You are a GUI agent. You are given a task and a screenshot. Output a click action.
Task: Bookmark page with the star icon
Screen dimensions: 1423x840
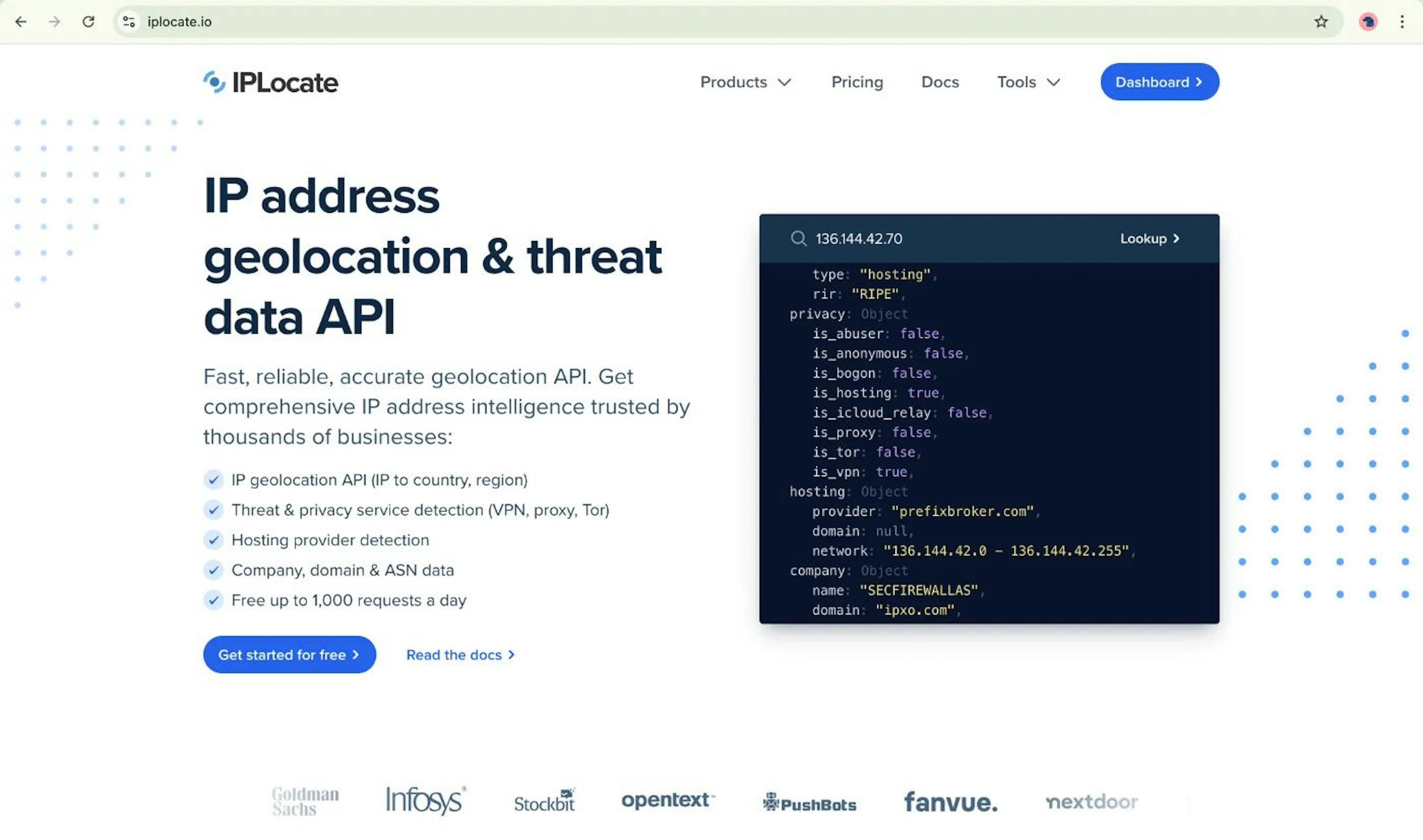(1321, 21)
